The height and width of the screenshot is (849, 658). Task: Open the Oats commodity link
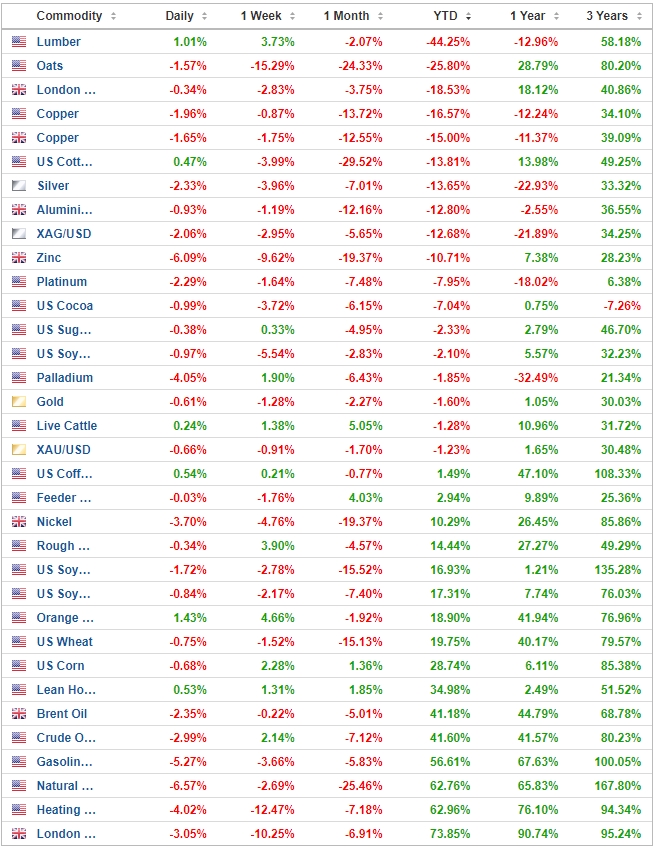(x=50, y=66)
